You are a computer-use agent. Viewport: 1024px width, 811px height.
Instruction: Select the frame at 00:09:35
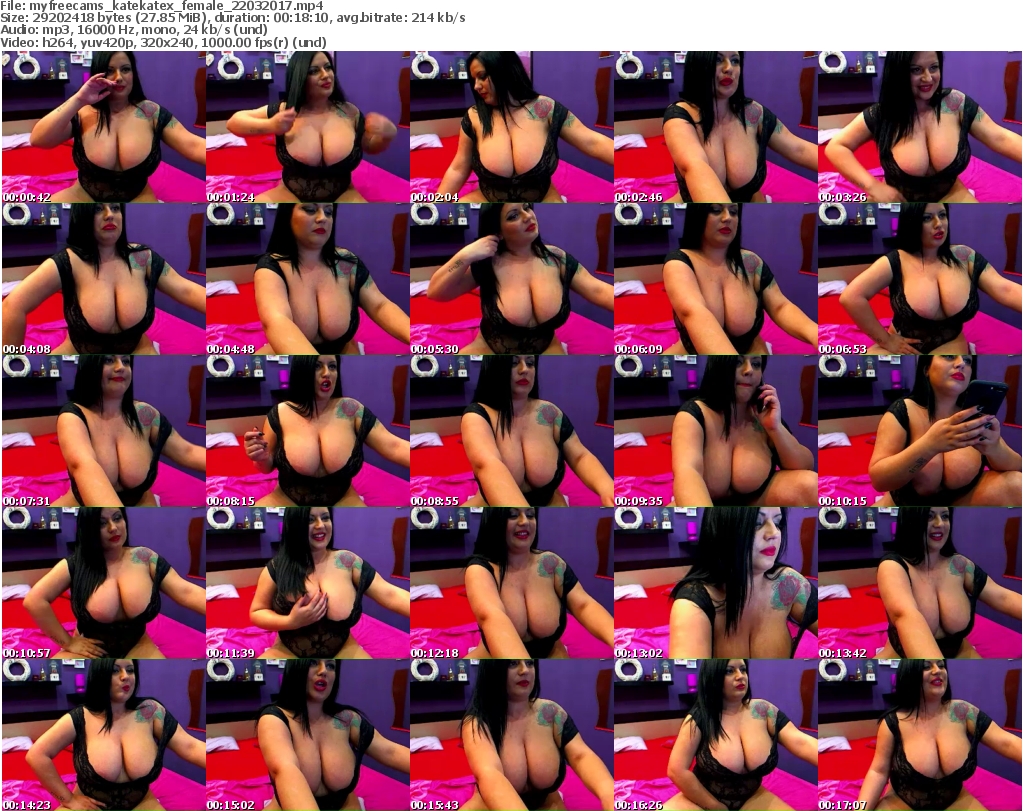[x=716, y=431]
